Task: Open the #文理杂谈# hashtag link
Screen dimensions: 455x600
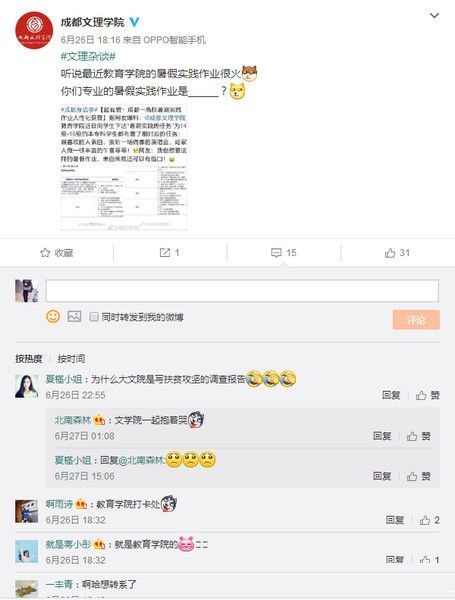Action: point(88,56)
